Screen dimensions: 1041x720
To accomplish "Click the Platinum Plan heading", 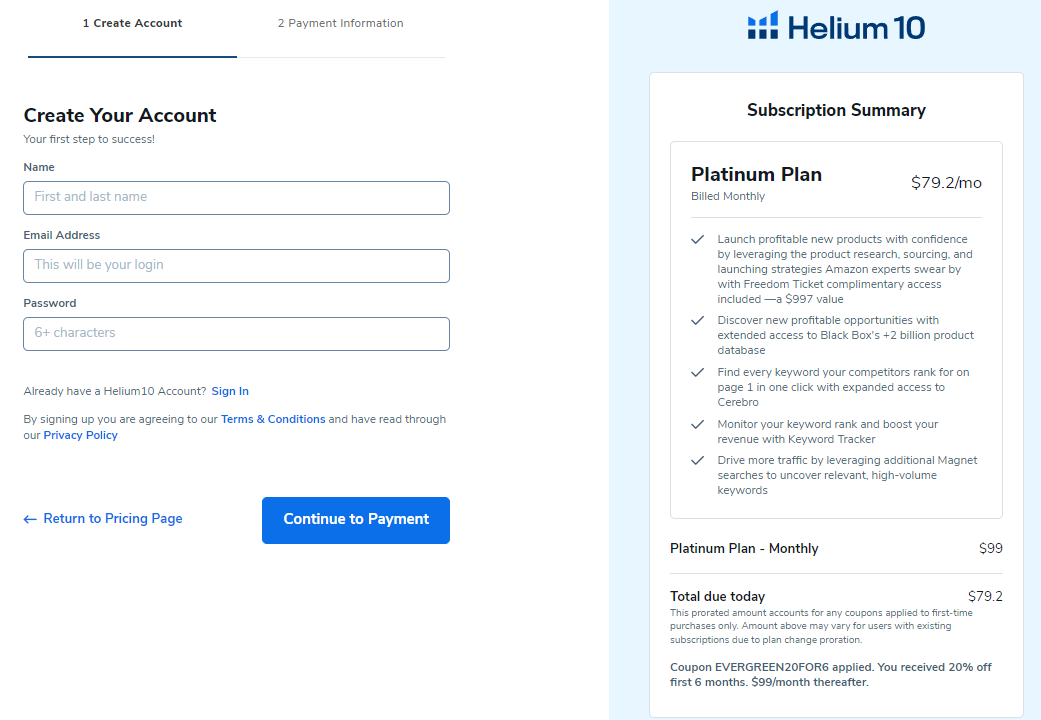I will click(756, 175).
